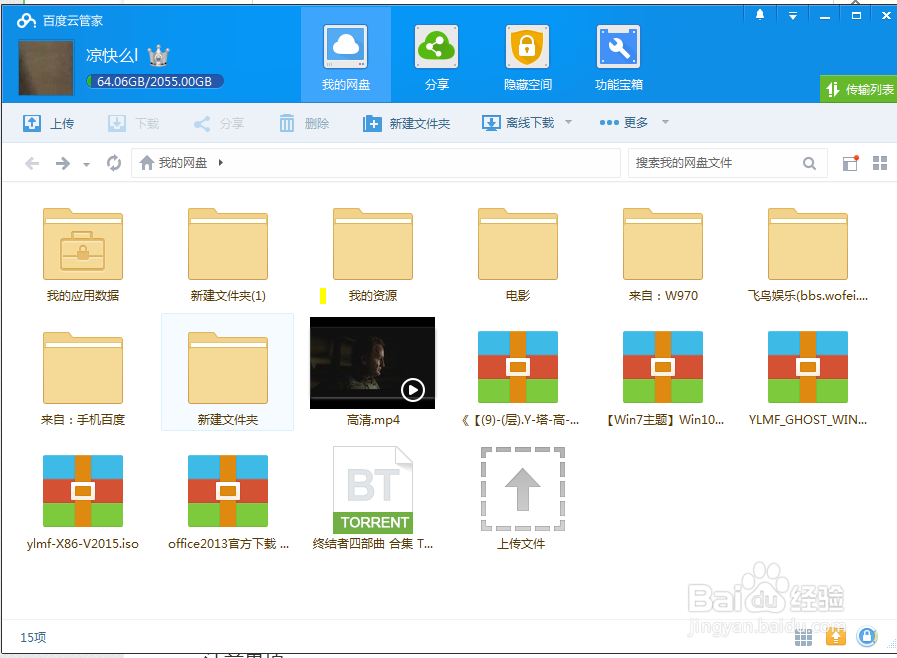Click the 离线下载 button
Image resolution: width=897 pixels, height=658 pixels.
(518, 122)
